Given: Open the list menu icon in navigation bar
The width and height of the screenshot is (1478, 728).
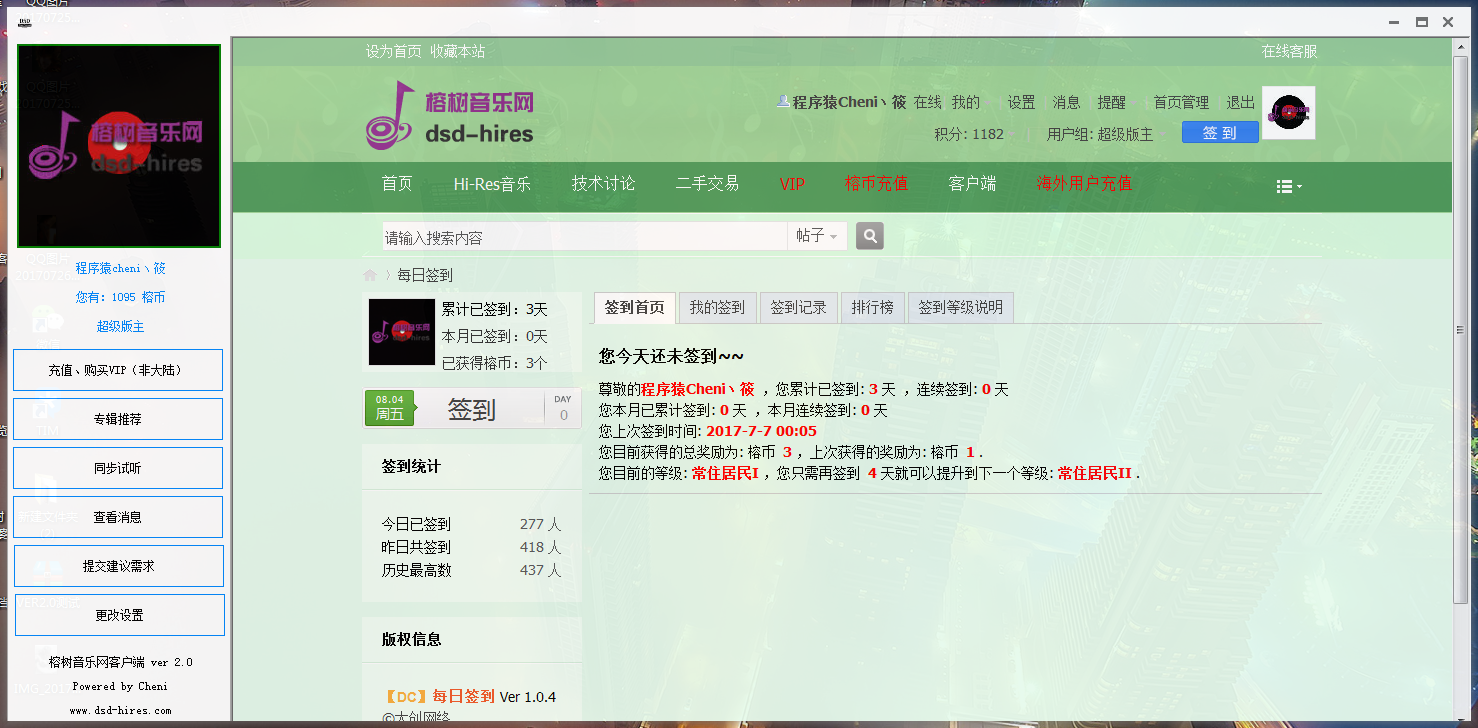Looking at the screenshot, I should tap(1288, 186).
